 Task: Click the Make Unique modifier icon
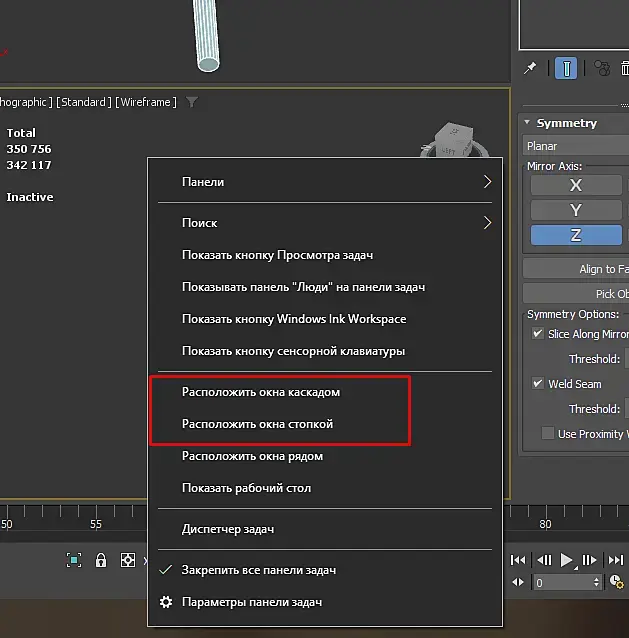pyautogui.click(x=602, y=68)
